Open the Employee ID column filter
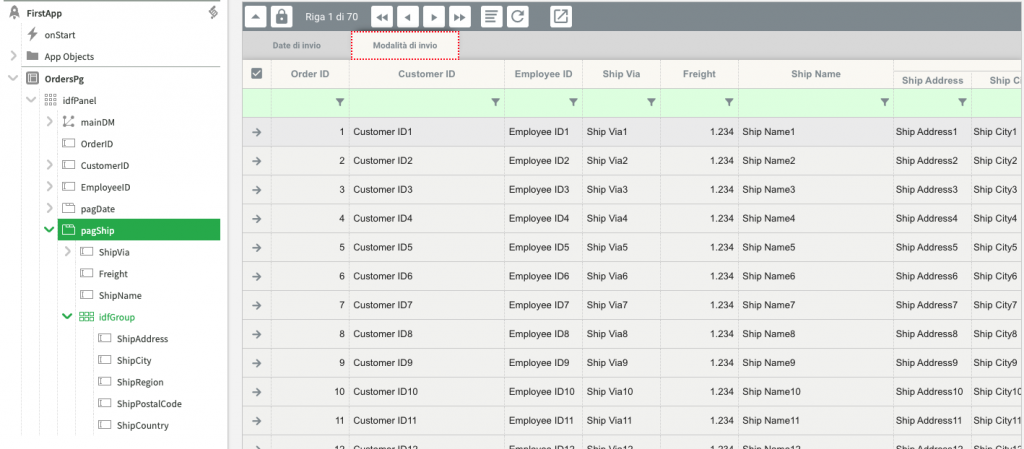This screenshot has width=1024, height=449. pyautogui.click(x=573, y=102)
